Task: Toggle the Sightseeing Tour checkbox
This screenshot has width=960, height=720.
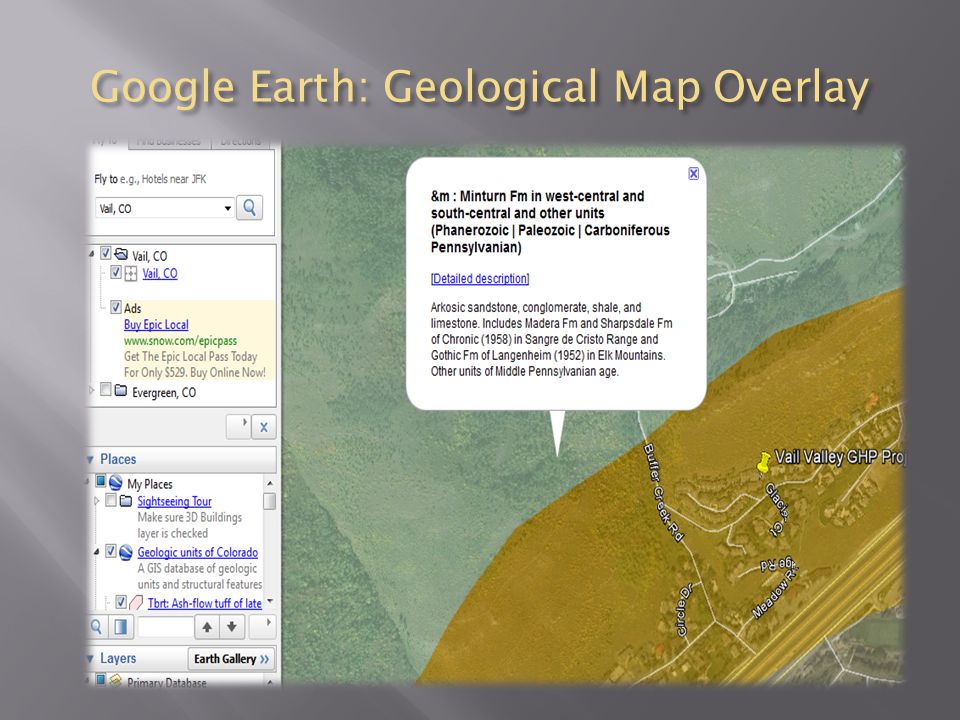Action: coord(111,500)
